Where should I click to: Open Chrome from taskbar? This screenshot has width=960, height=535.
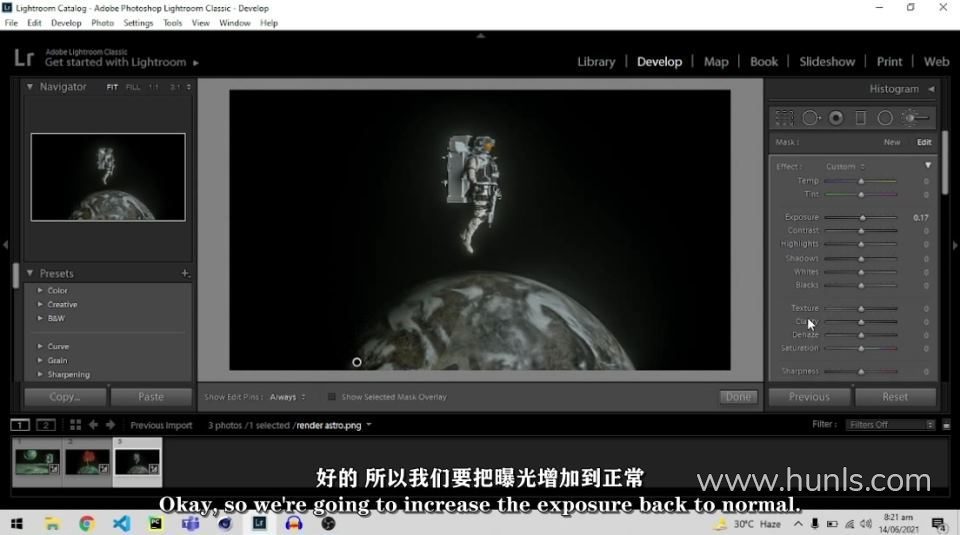[86, 523]
